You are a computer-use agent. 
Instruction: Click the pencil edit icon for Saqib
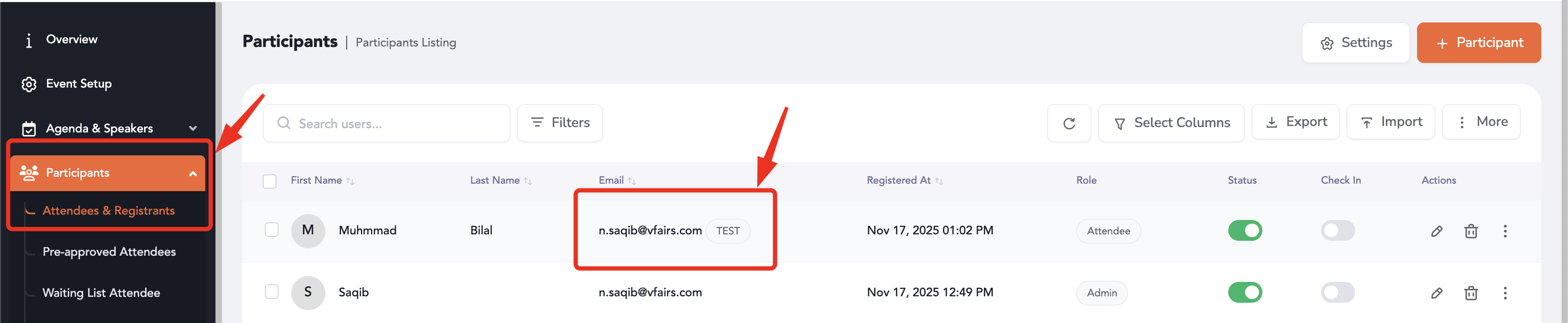(1436, 293)
